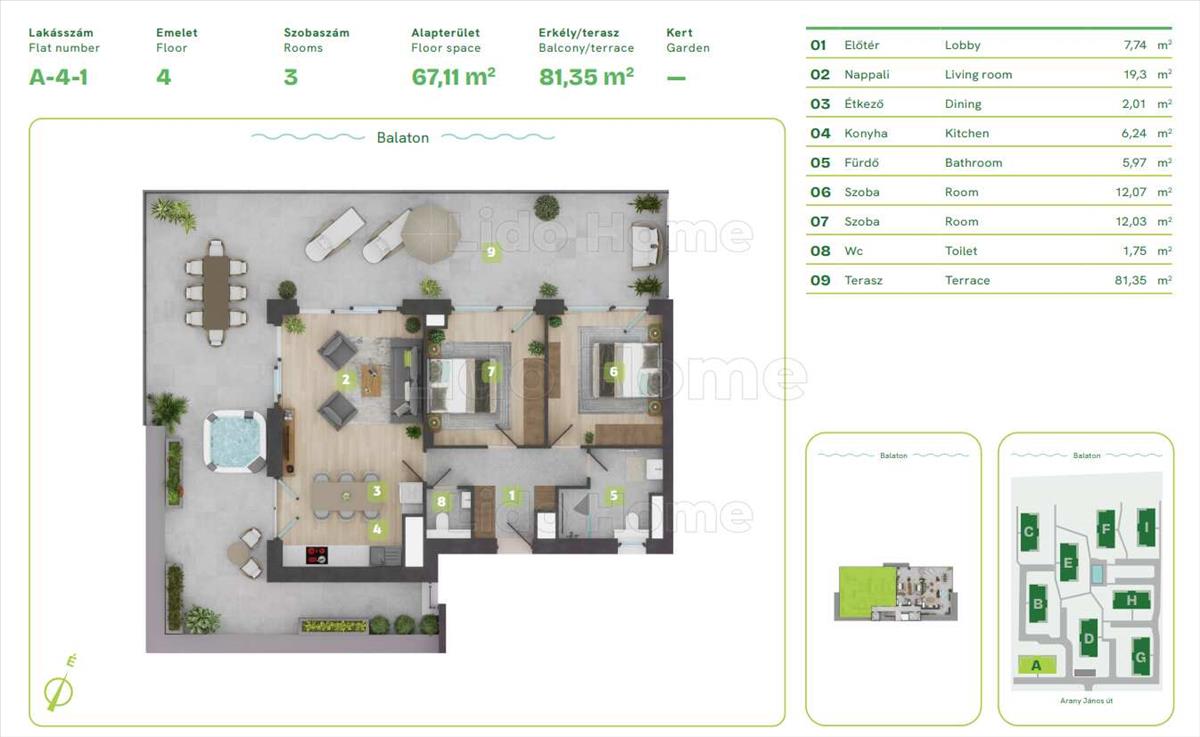
Task: Click room marker 3 in dining area
Action: pyautogui.click(x=376, y=491)
